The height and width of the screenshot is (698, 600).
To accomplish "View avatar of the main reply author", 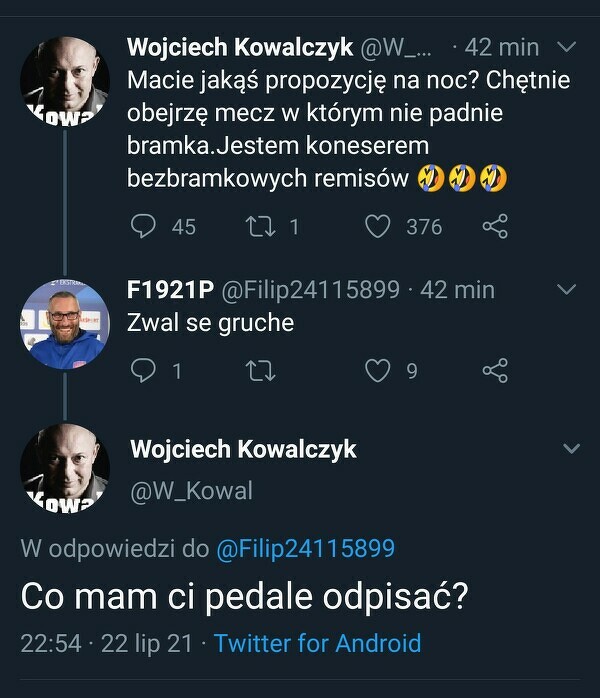I will 65,468.
